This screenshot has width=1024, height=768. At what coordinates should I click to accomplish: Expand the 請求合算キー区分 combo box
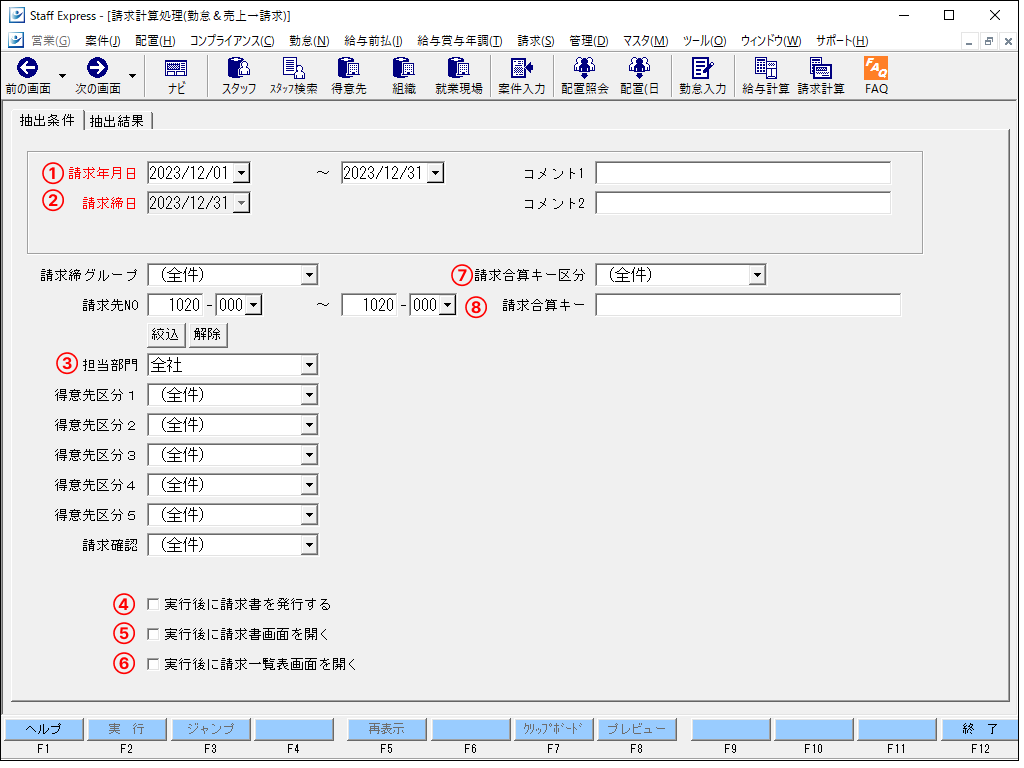coord(758,275)
